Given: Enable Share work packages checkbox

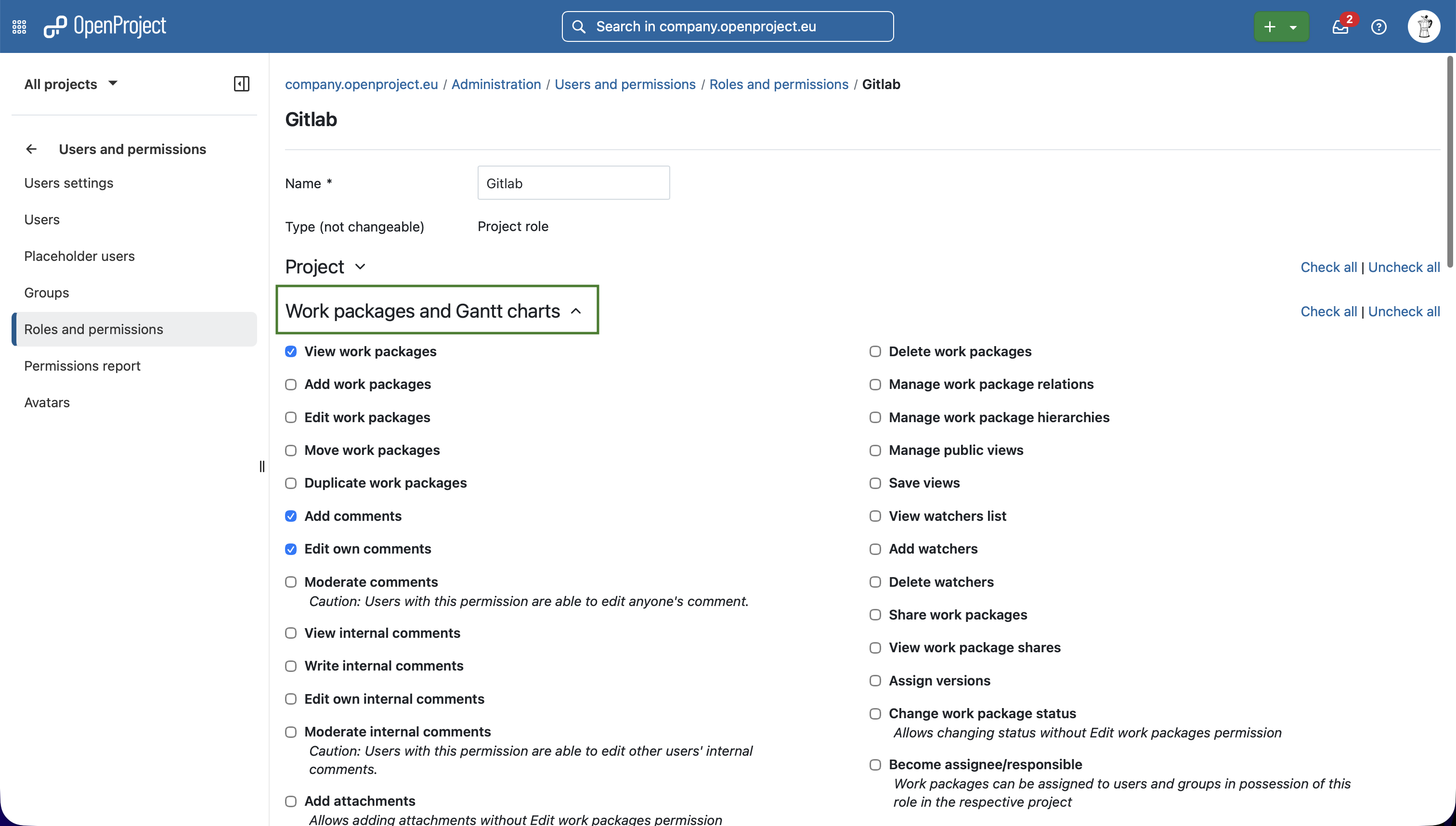Looking at the screenshot, I should pos(875,615).
